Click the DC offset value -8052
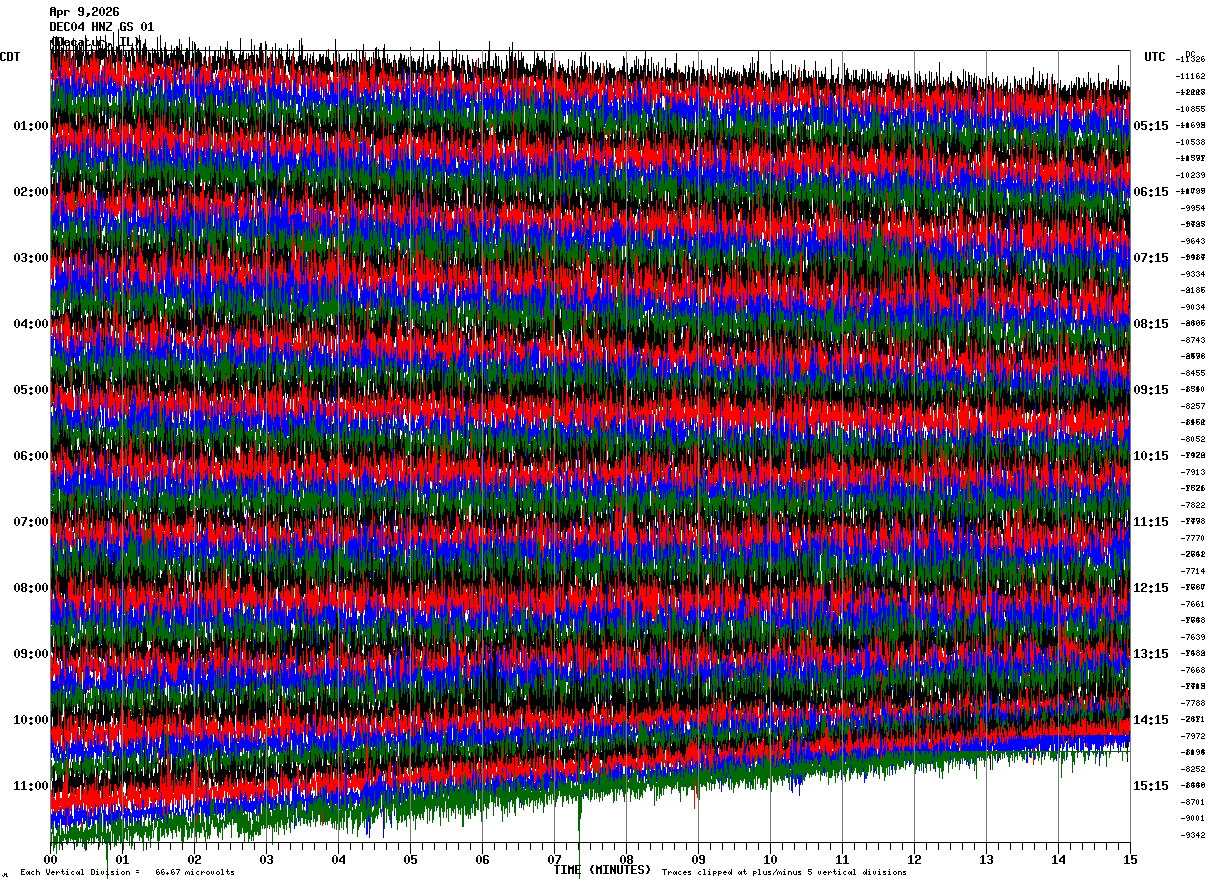This screenshot has height=886, width=1210. point(1192,439)
